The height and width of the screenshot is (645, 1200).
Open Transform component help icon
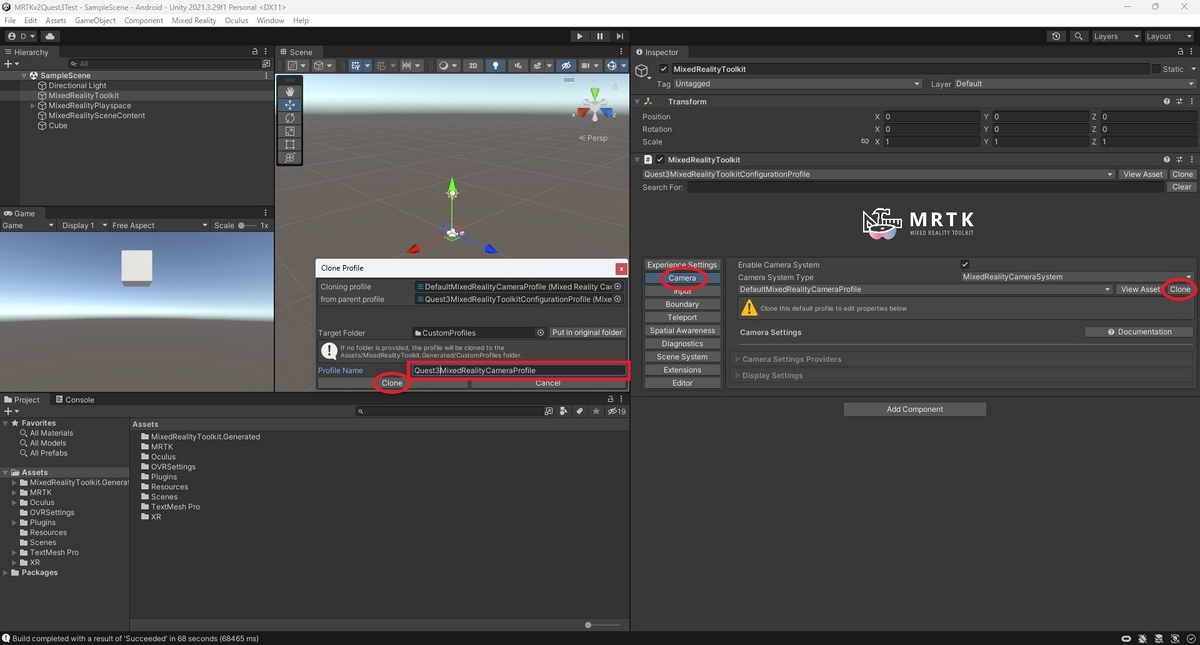point(1167,101)
